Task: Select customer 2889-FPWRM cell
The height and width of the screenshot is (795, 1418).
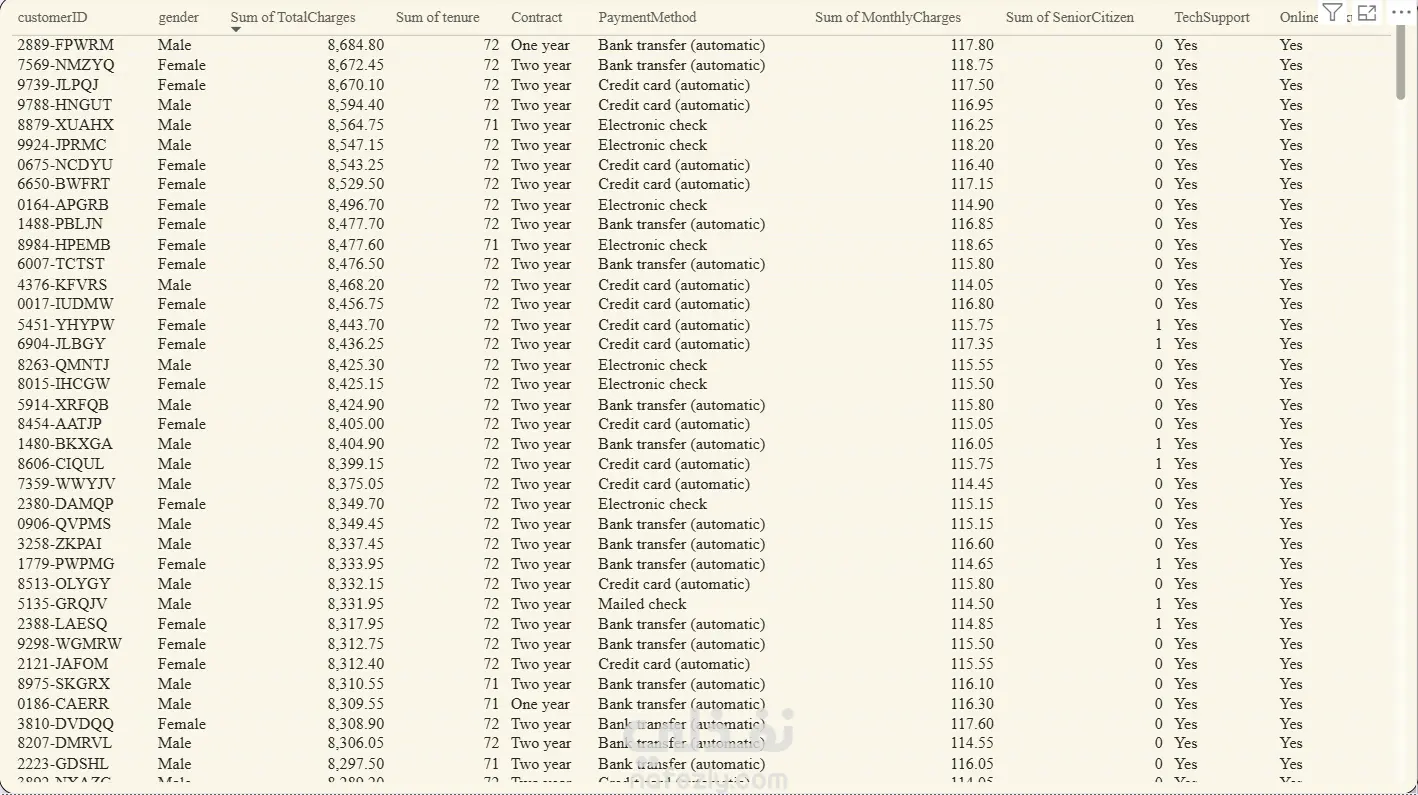Action: pos(66,45)
